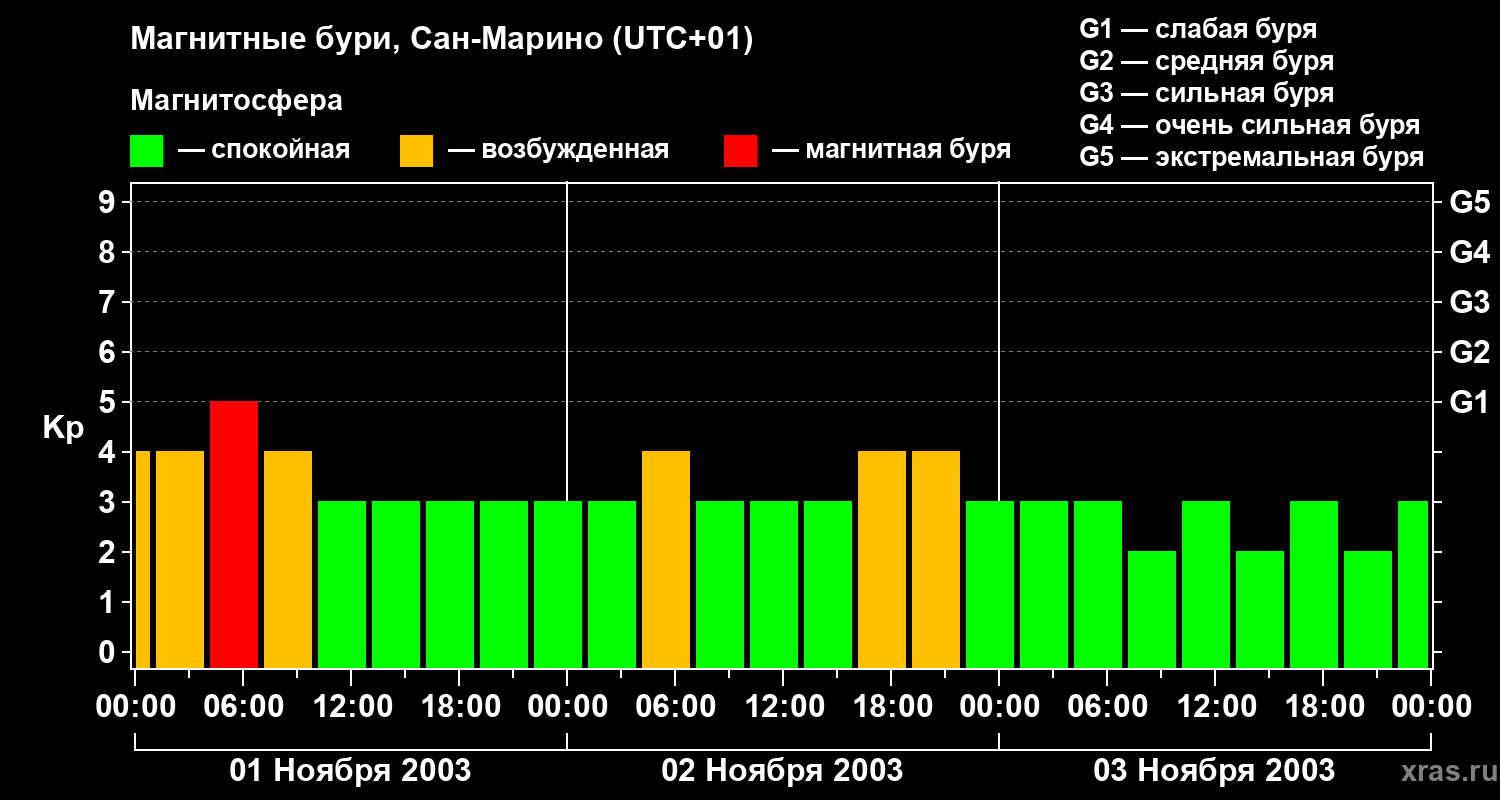The height and width of the screenshot is (800, 1500).
Task: Click the '— возбужденная' legend label
Action: (x=558, y=151)
